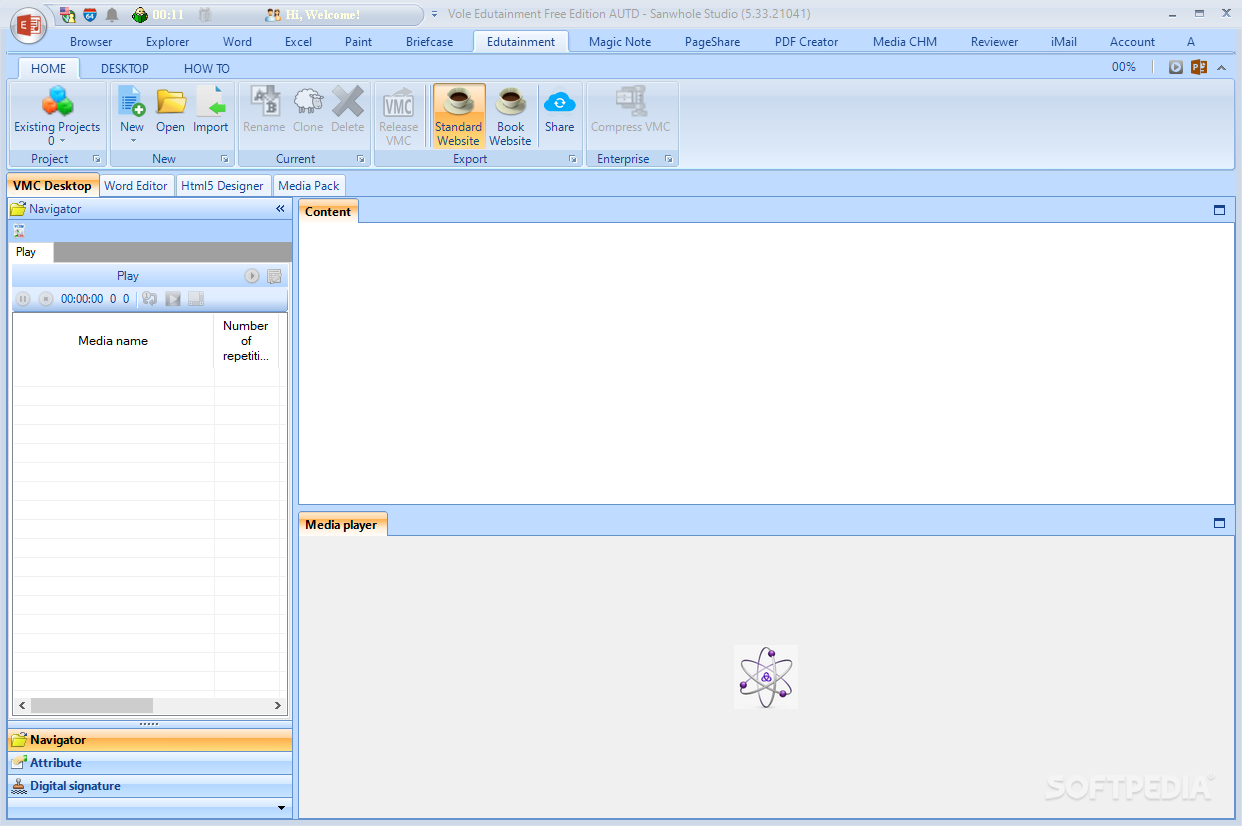The image size is (1242, 826).
Task: Click the US flag language icon
Action: [67, 15]
